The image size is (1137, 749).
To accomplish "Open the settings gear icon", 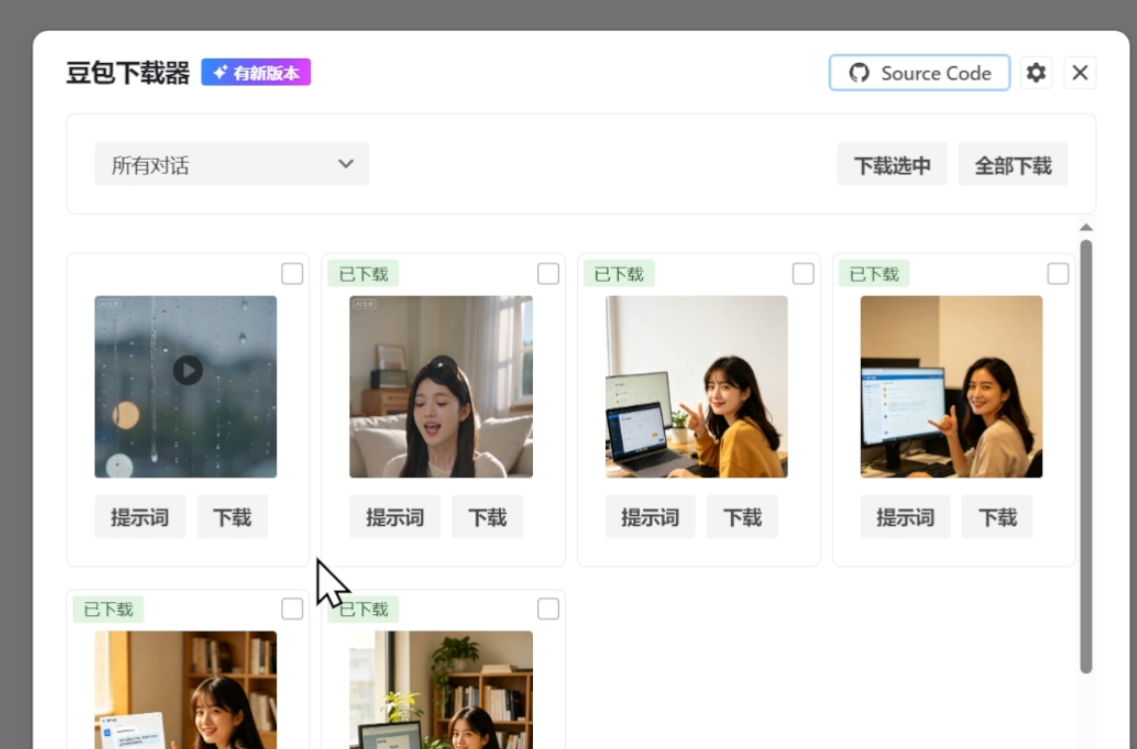I will 1035,73.
